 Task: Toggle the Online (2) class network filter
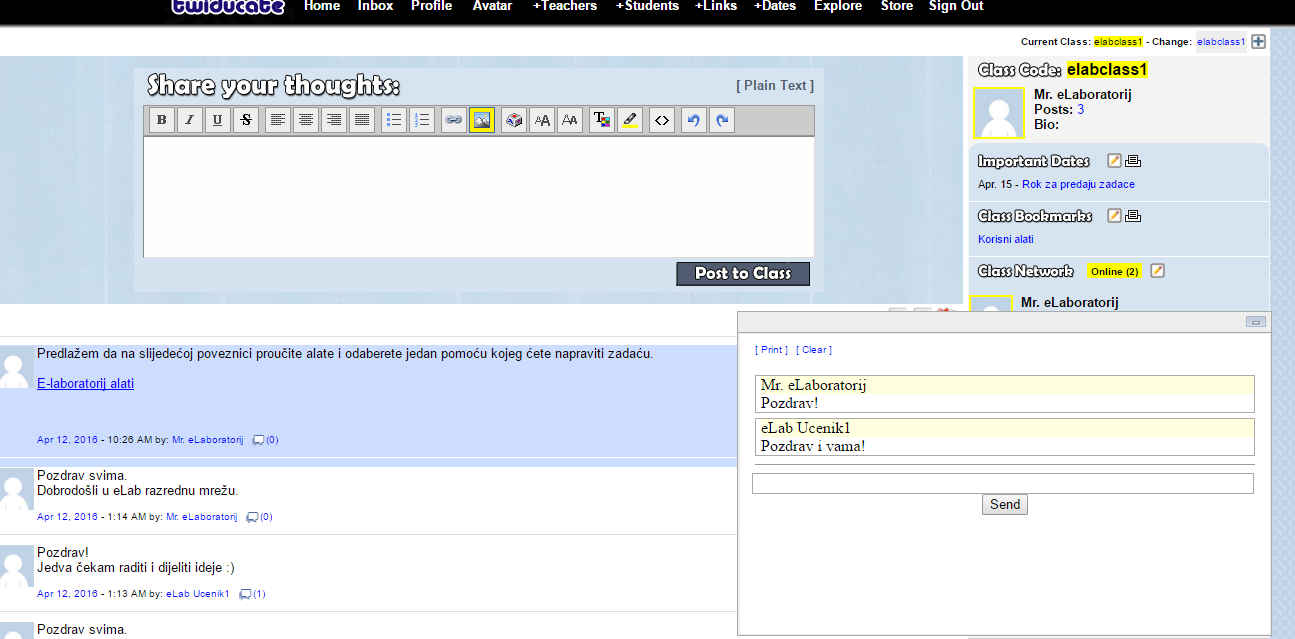click(1114, 271)
